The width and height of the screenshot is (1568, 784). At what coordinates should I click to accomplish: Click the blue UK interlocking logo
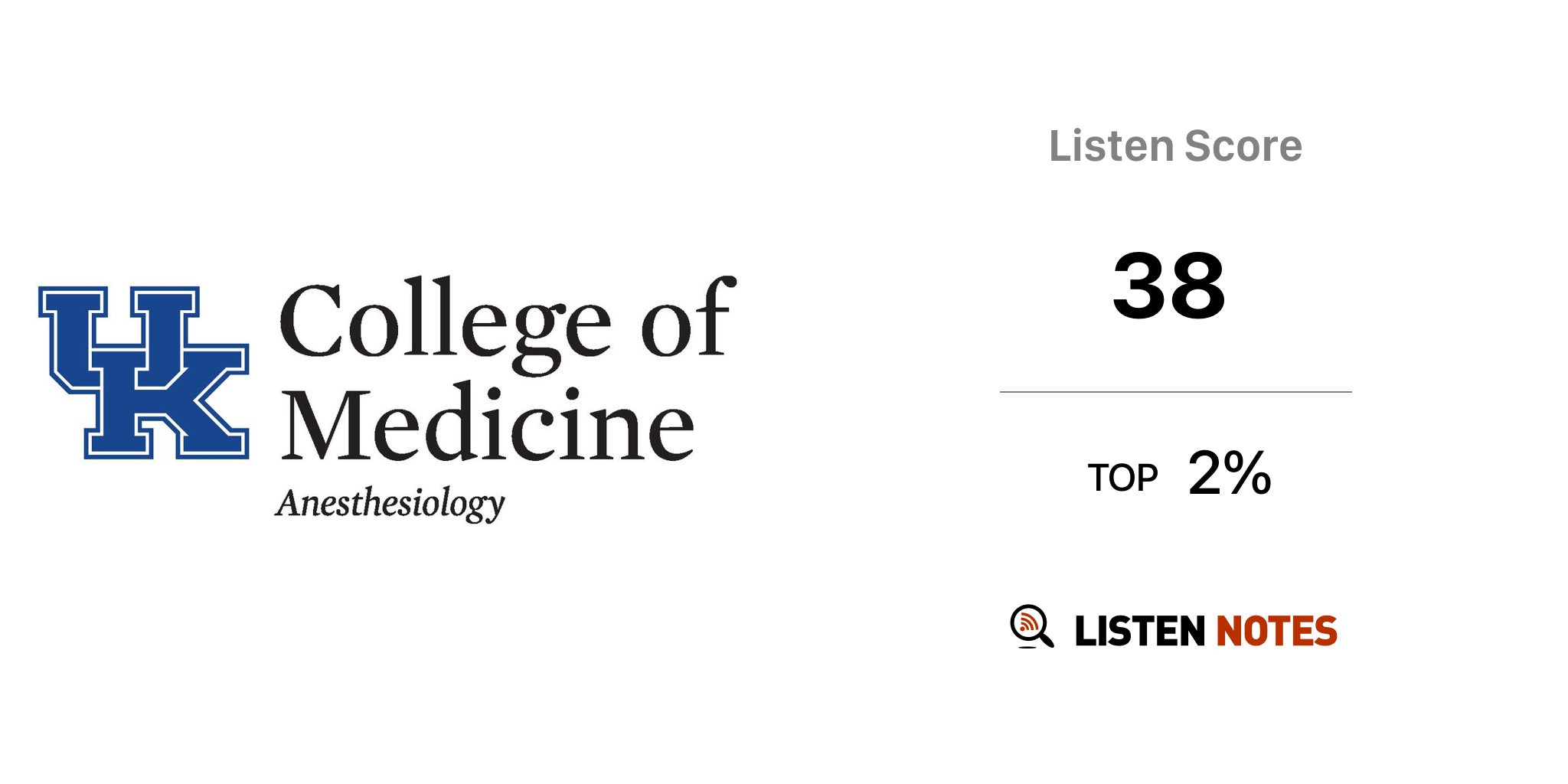coord(144,372)
